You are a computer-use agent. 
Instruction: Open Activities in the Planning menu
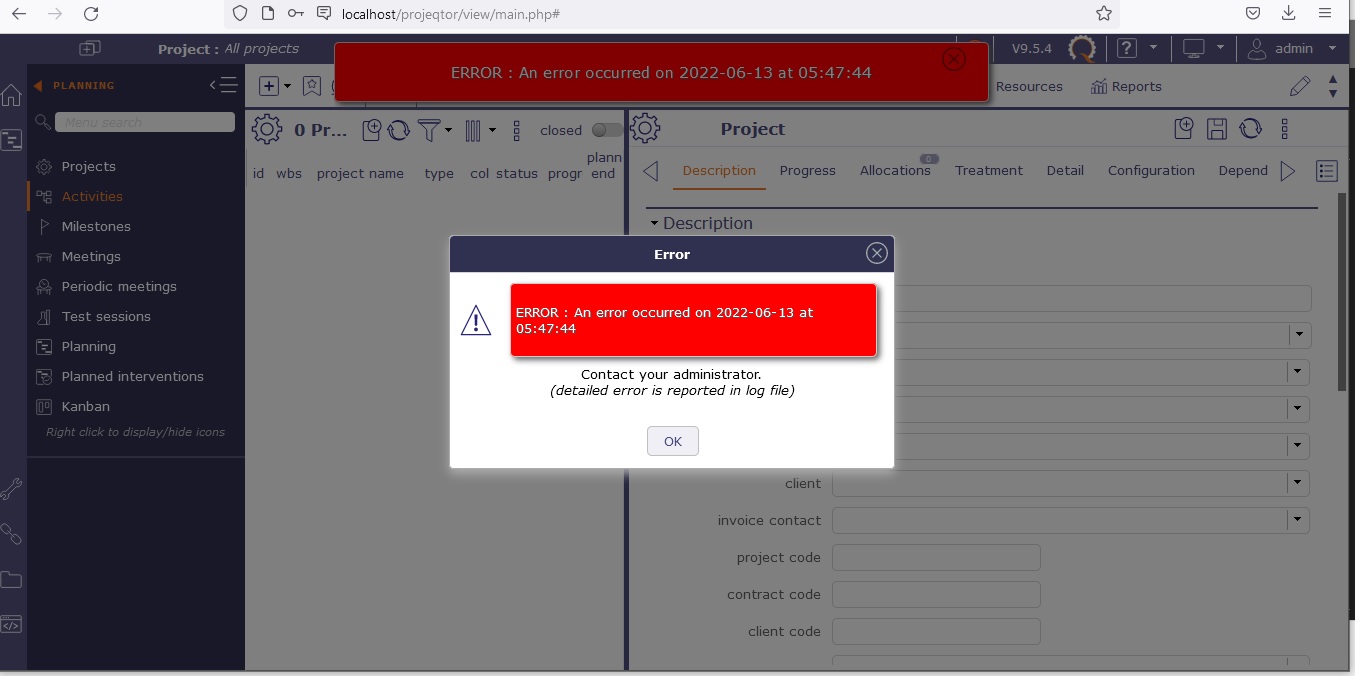(92, 196)
